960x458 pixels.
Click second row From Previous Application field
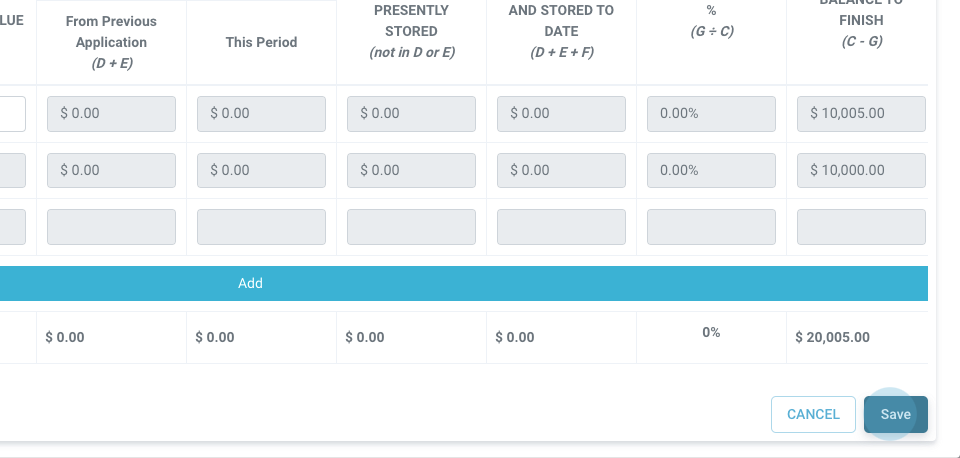(111, 170)
